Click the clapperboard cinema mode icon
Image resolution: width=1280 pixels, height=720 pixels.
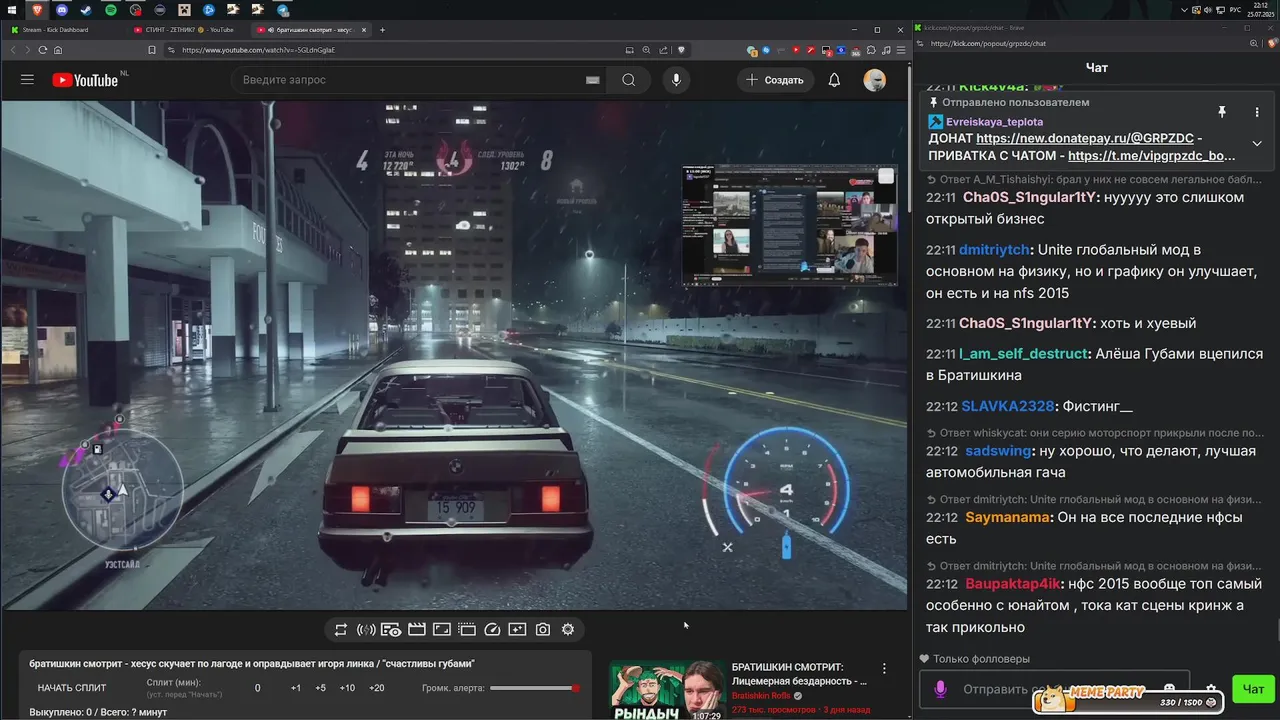pos(416,630)
